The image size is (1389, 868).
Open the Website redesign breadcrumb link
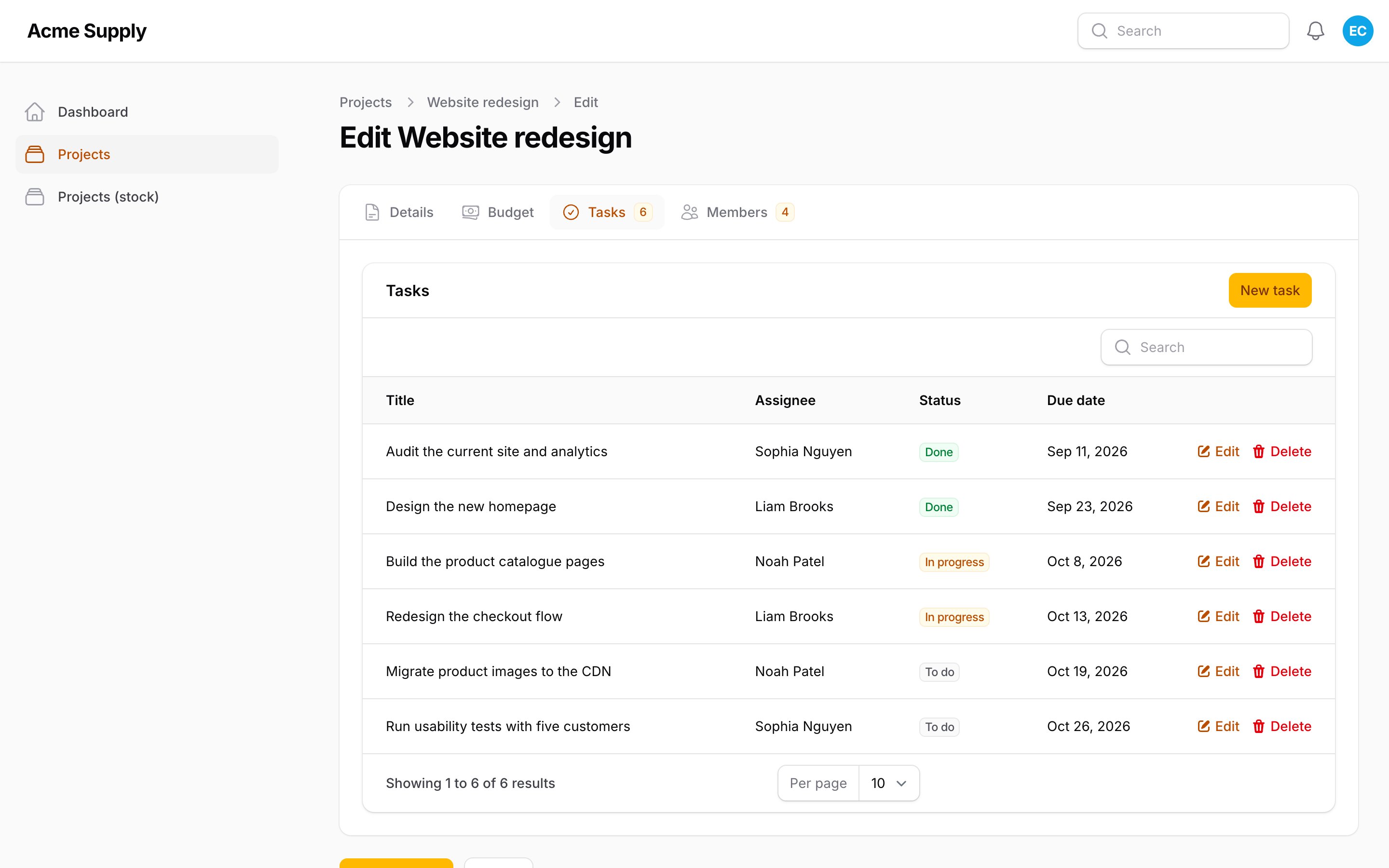point(483,102)
